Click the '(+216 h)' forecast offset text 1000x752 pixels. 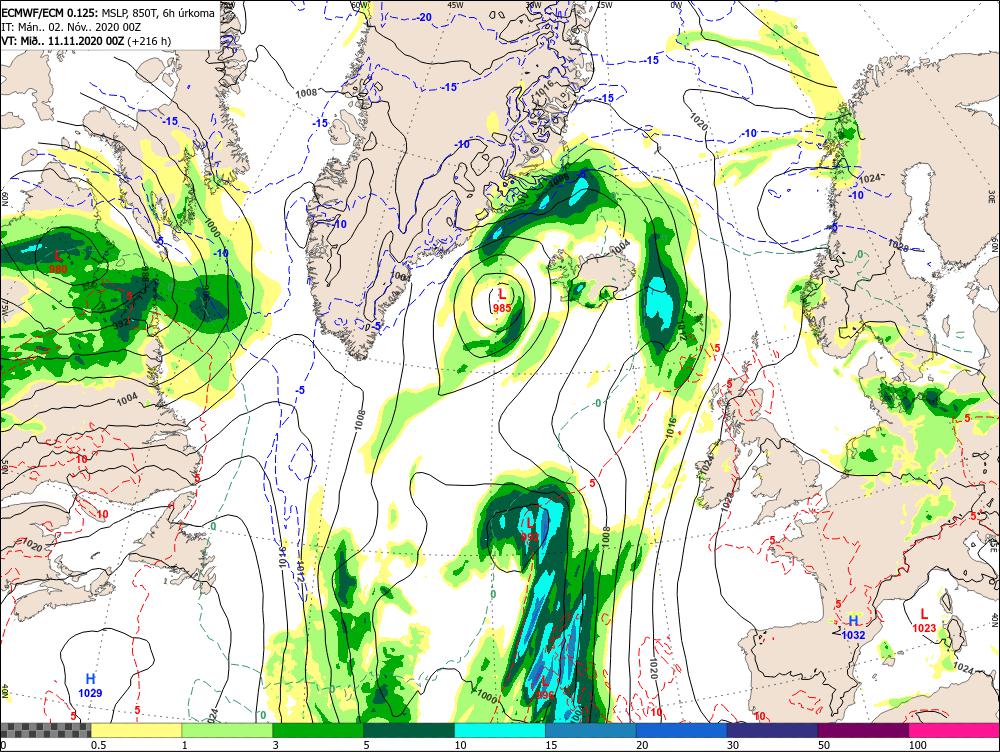149,41
